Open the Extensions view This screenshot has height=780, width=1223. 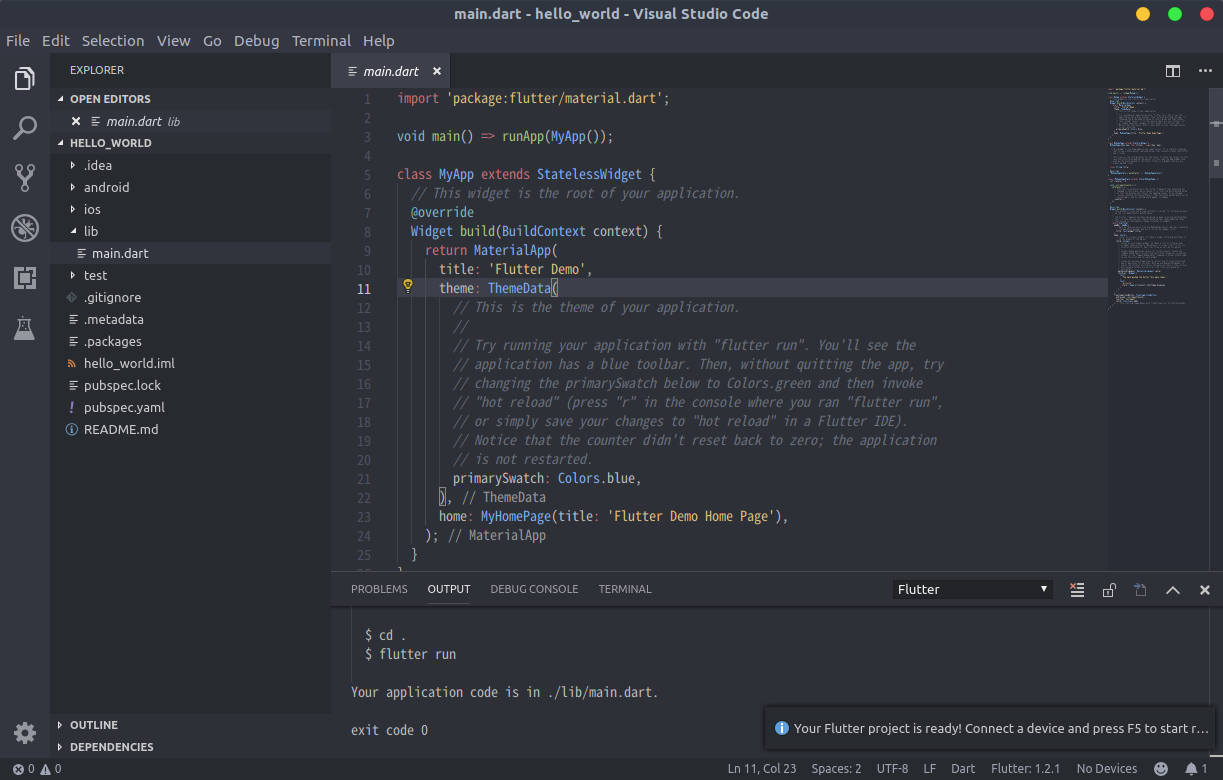tap(25, 278)
